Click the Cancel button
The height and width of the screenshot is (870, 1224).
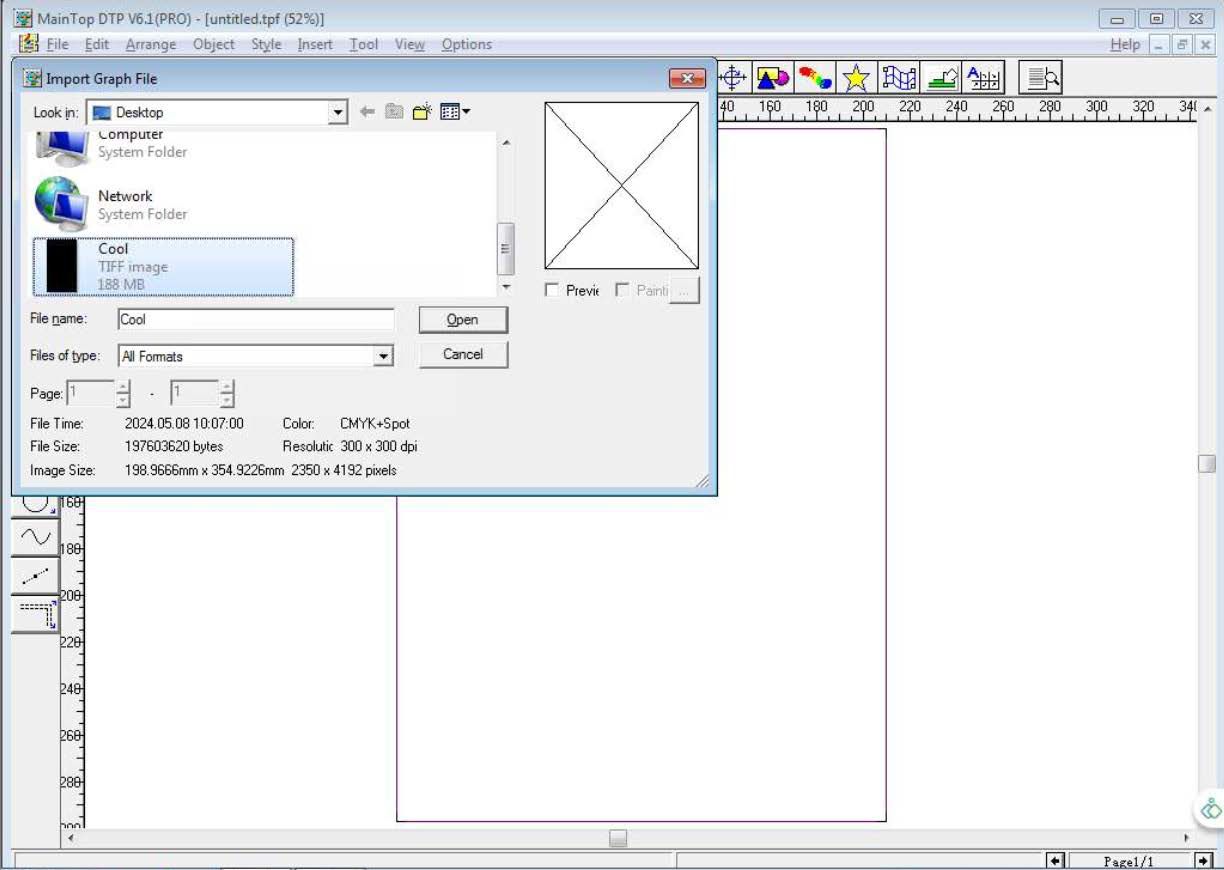tap(463, 354)
